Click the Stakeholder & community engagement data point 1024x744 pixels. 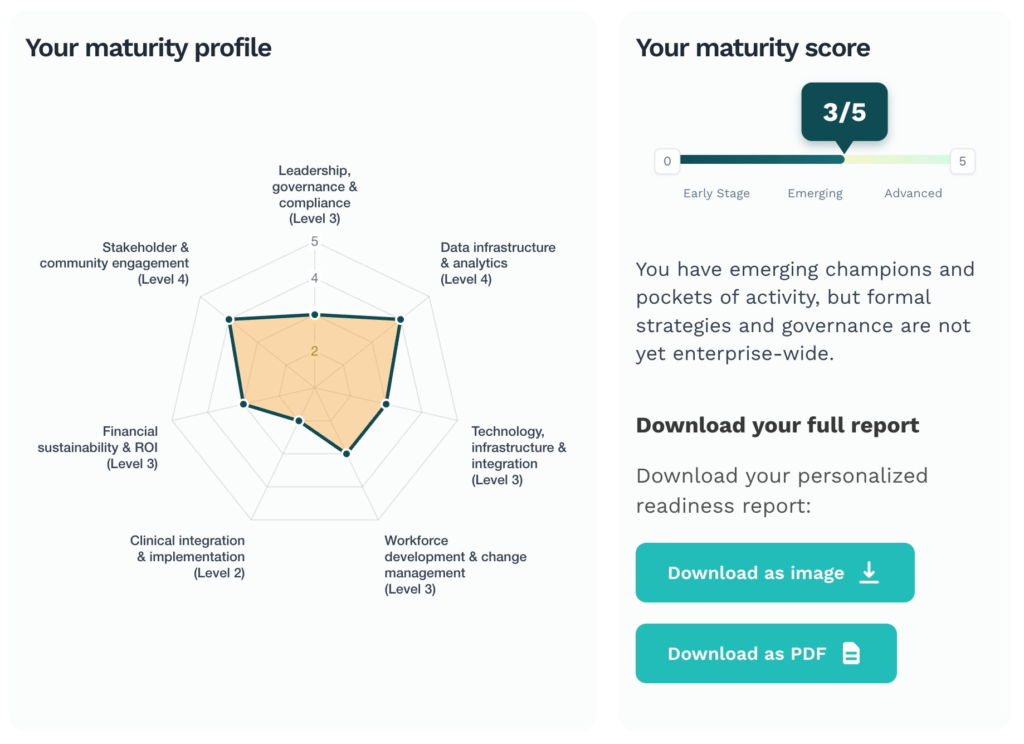tap(230, 320)
